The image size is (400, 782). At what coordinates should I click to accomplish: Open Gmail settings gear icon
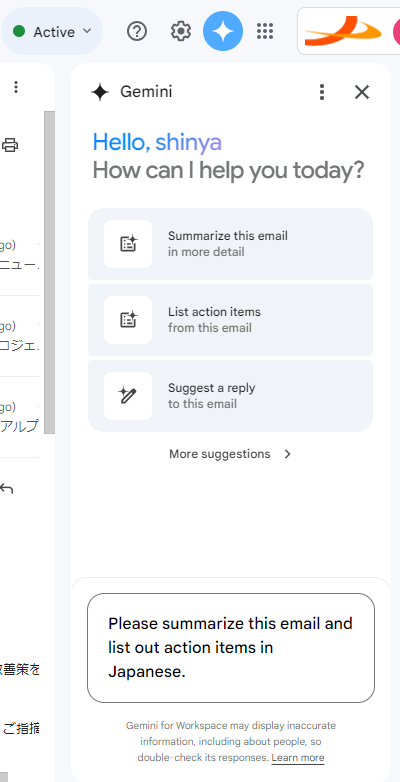tap(181, 32)
